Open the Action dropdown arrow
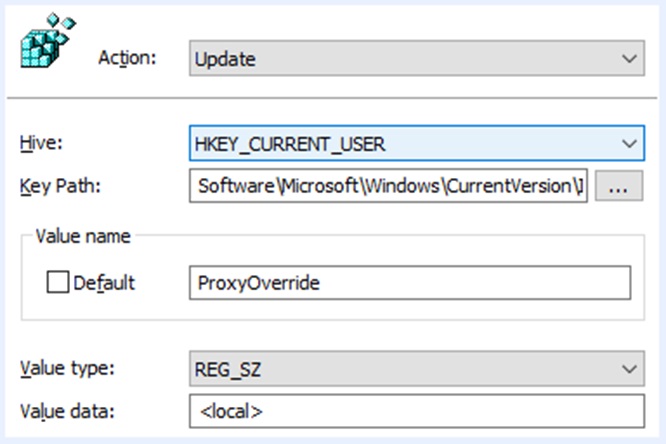 click(629, 59)
